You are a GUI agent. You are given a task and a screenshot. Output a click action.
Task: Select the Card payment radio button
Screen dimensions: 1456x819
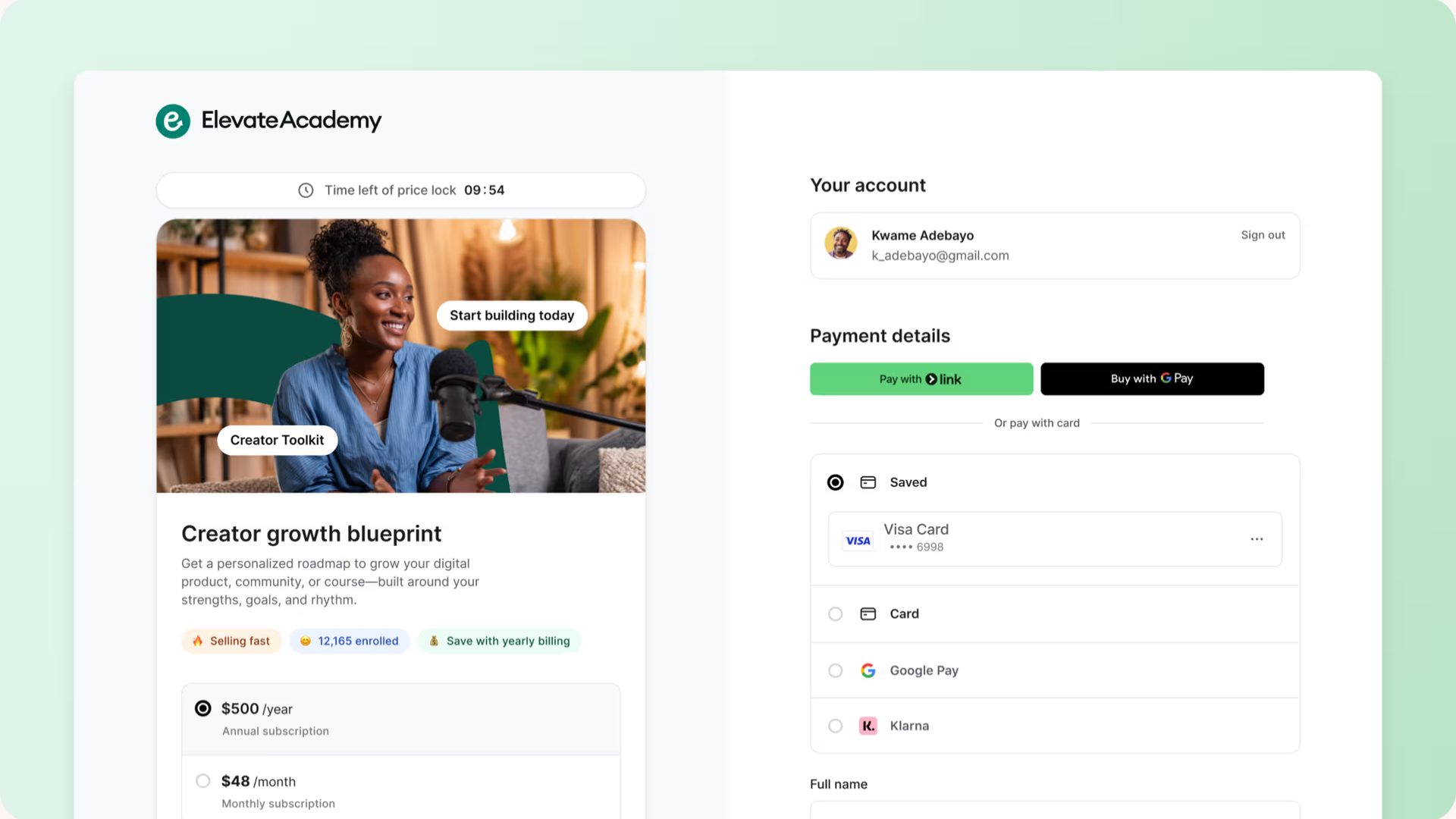point(835,613)
